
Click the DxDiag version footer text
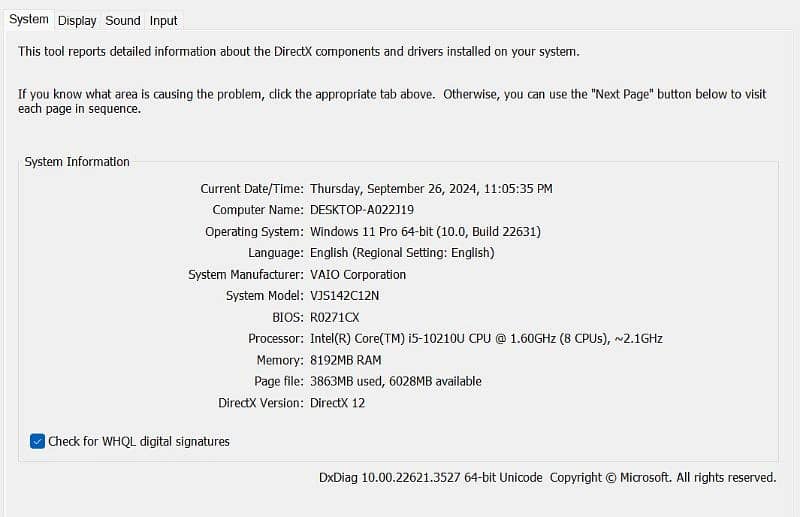click(x=547, y=477)
